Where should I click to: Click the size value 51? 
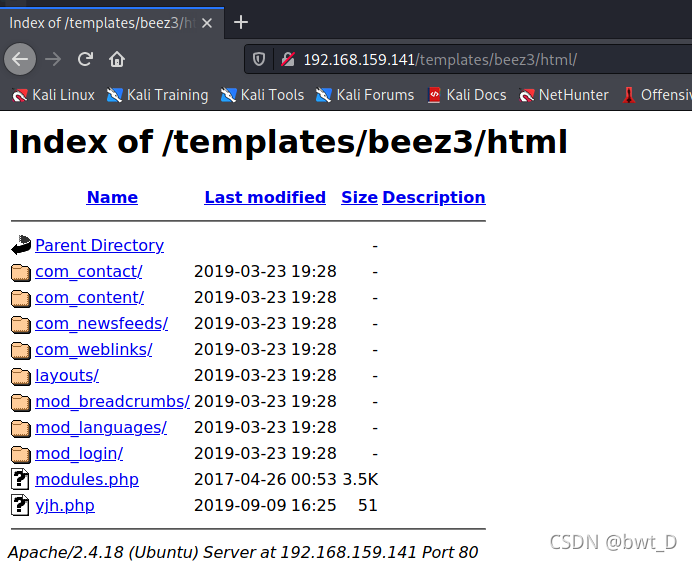coord(368,506)
